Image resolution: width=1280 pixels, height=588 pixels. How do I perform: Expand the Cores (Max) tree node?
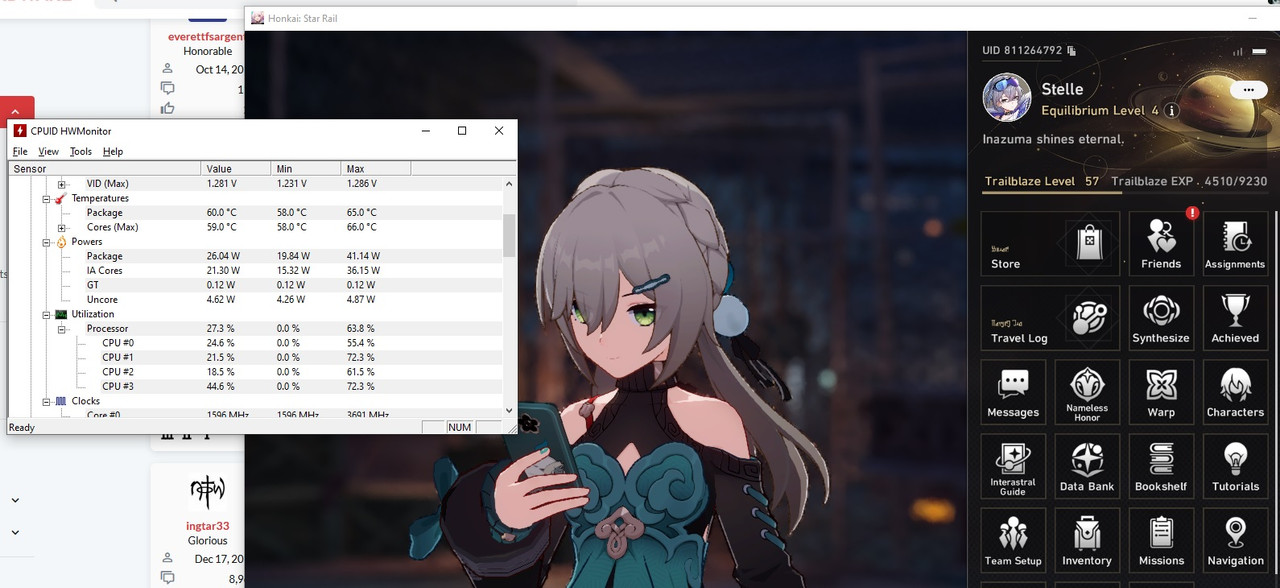61,227
